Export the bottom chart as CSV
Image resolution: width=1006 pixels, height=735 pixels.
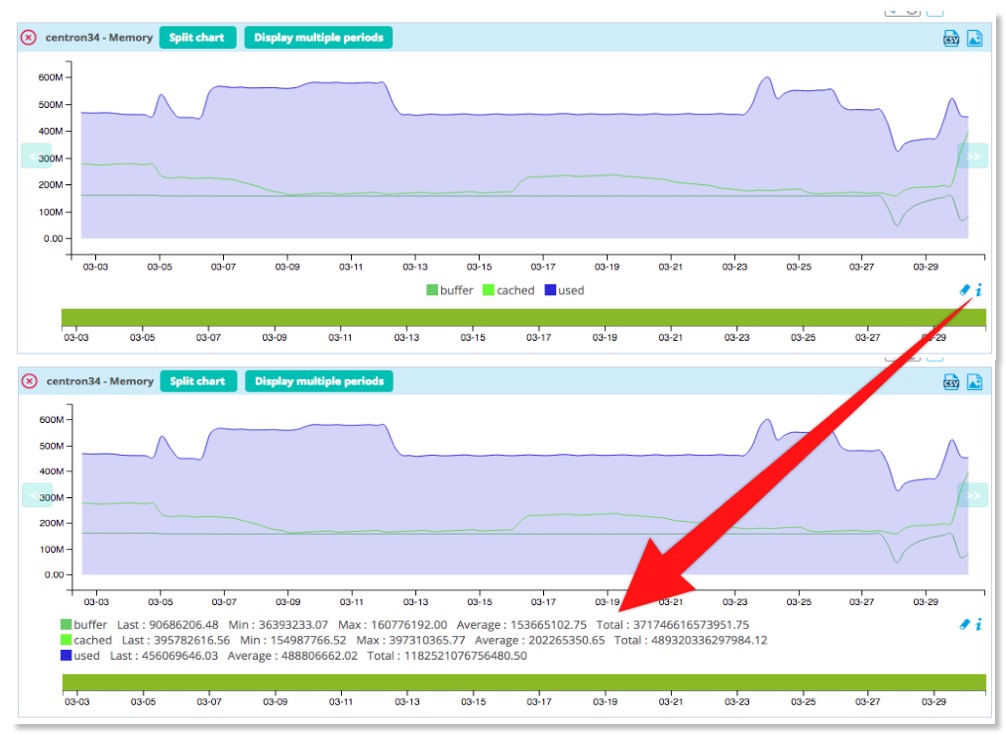951,381
